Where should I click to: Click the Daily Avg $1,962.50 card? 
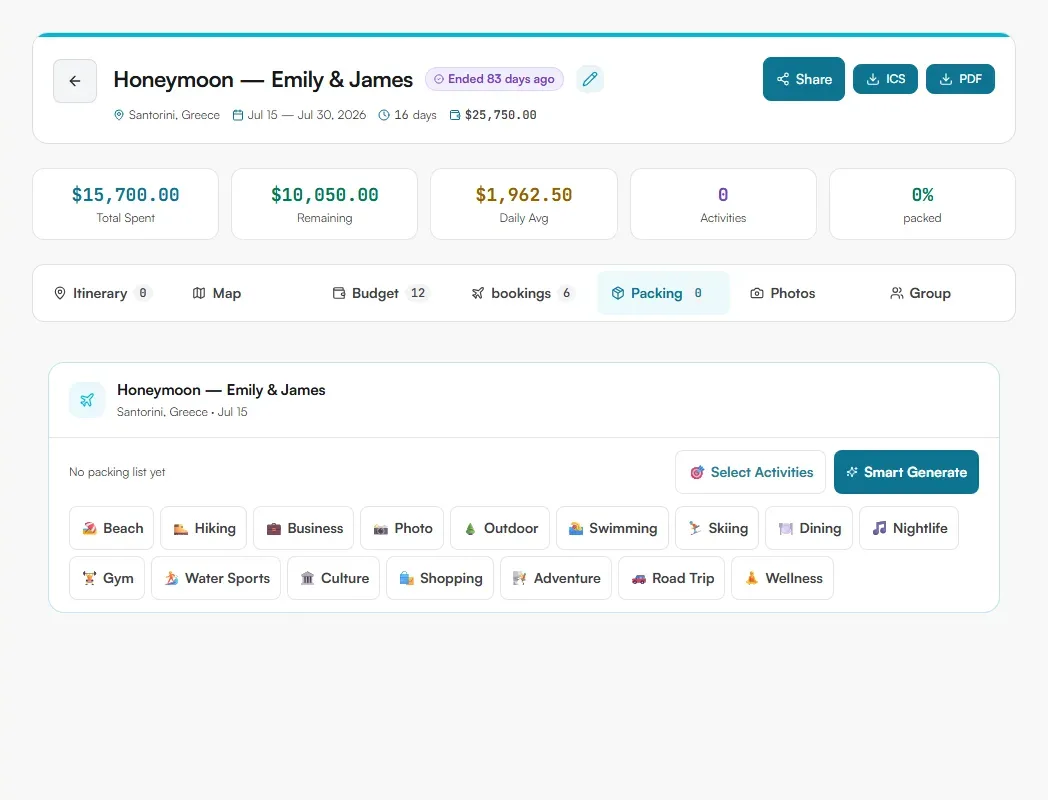(x=524, y=204)
